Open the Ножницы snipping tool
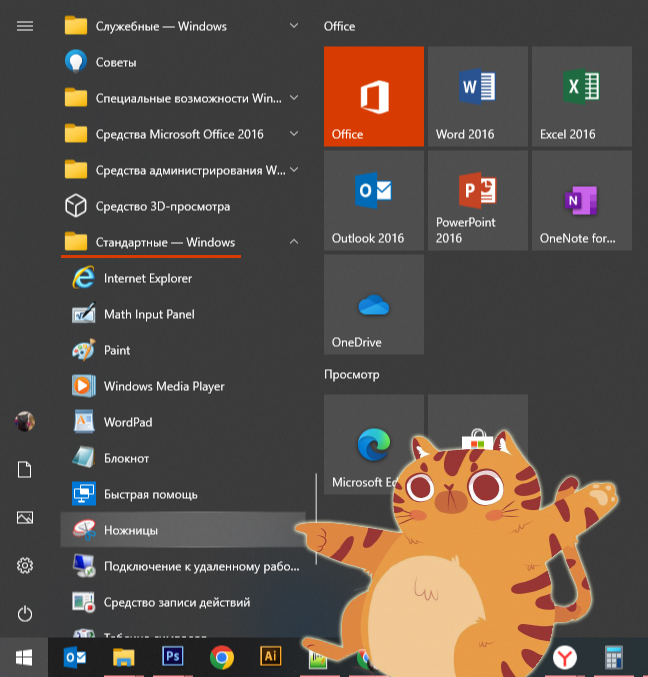This screenshot has width=648, height=677. (131, 530)
